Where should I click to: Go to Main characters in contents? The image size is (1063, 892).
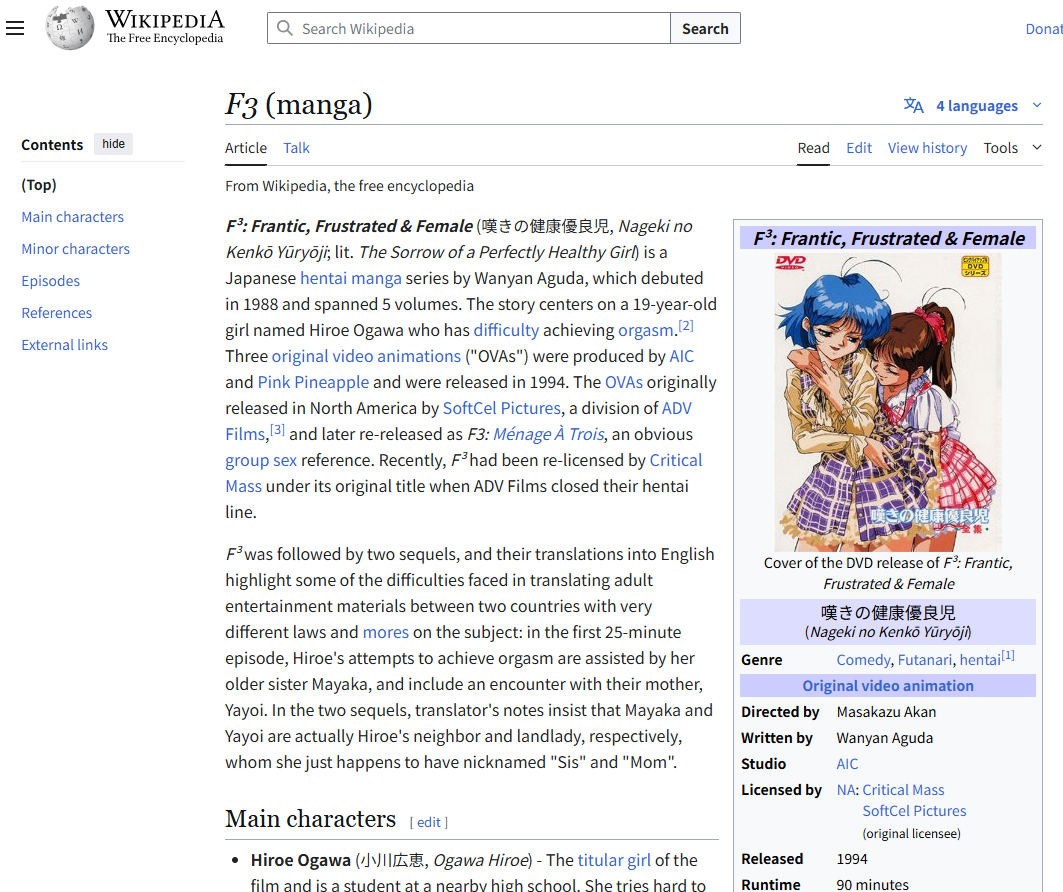[73, 217]
